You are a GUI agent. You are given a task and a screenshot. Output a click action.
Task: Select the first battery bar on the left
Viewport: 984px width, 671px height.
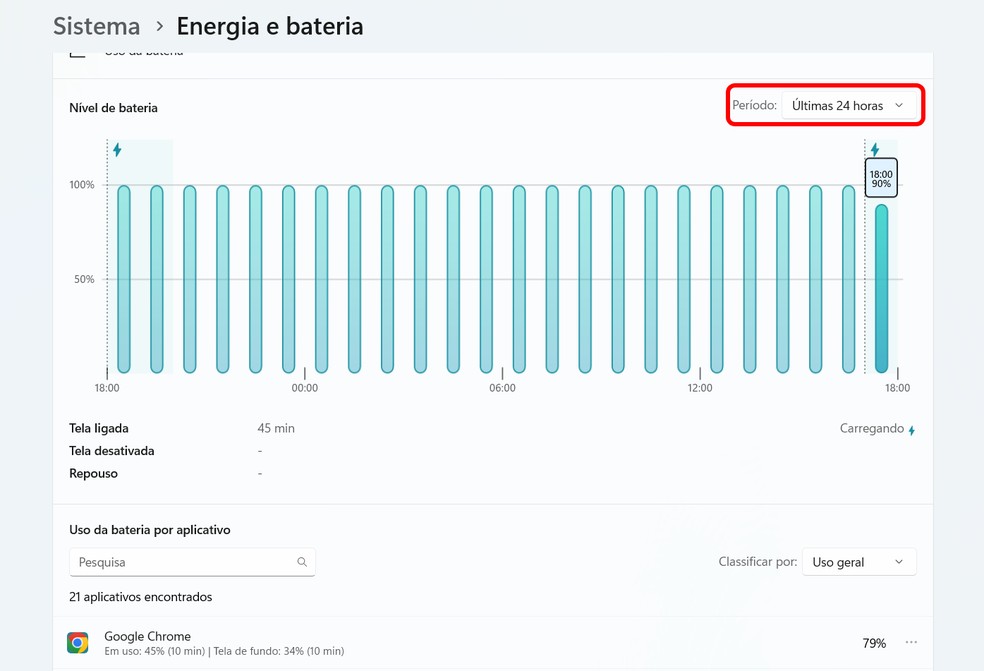124,278
